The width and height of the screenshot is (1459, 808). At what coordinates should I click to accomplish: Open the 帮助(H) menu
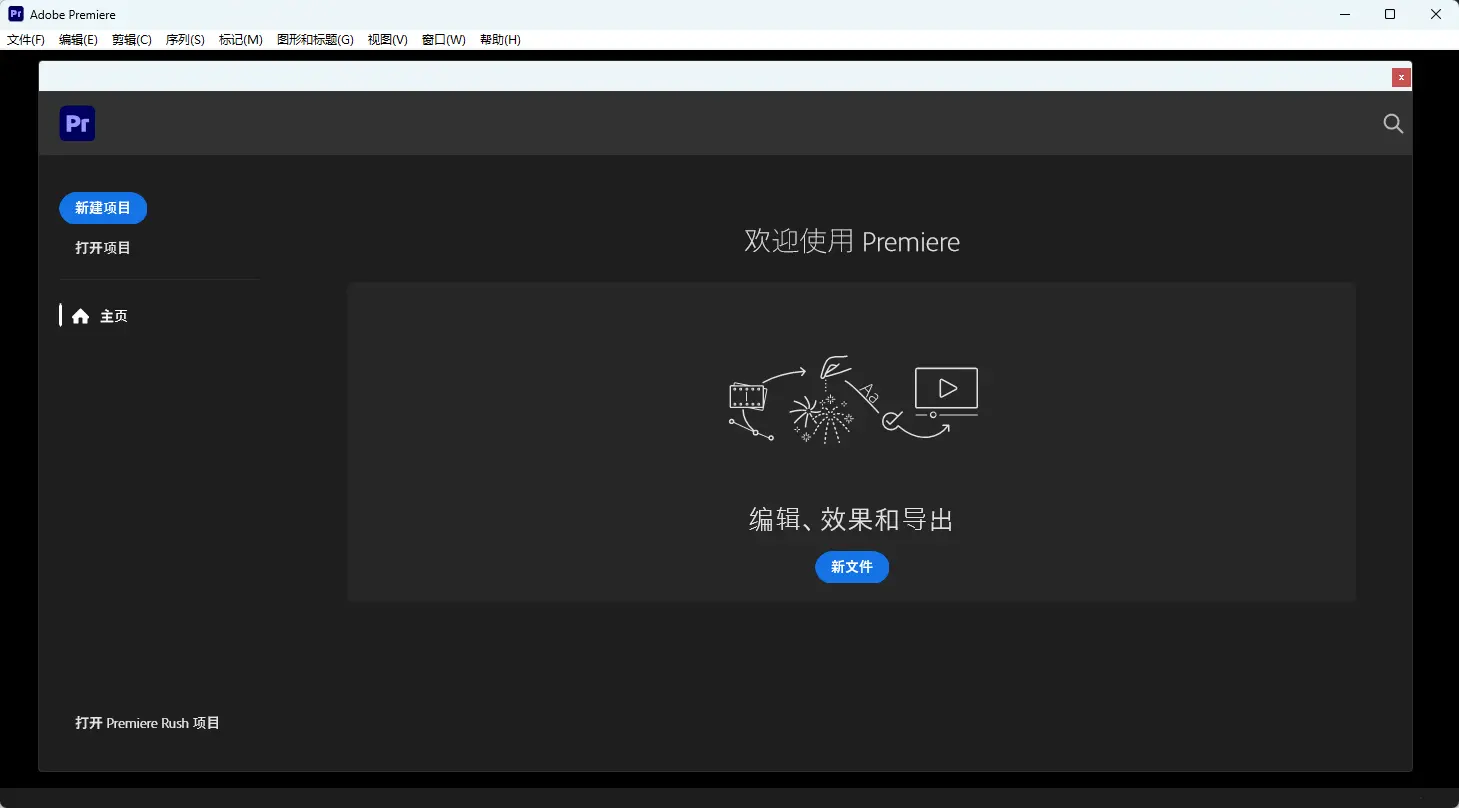[x=500, y=40]
